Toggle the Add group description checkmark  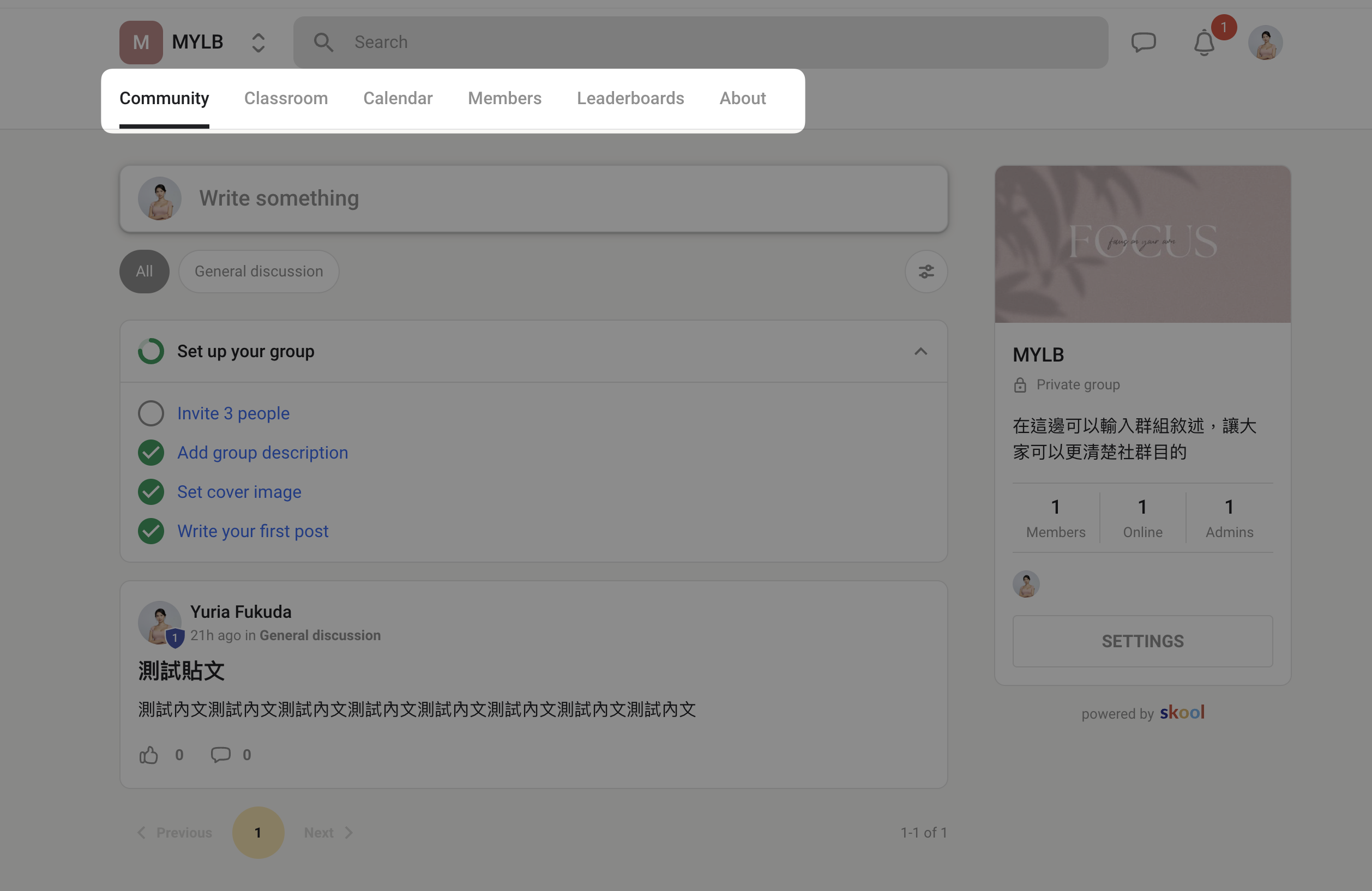click(x=151, y=453)
